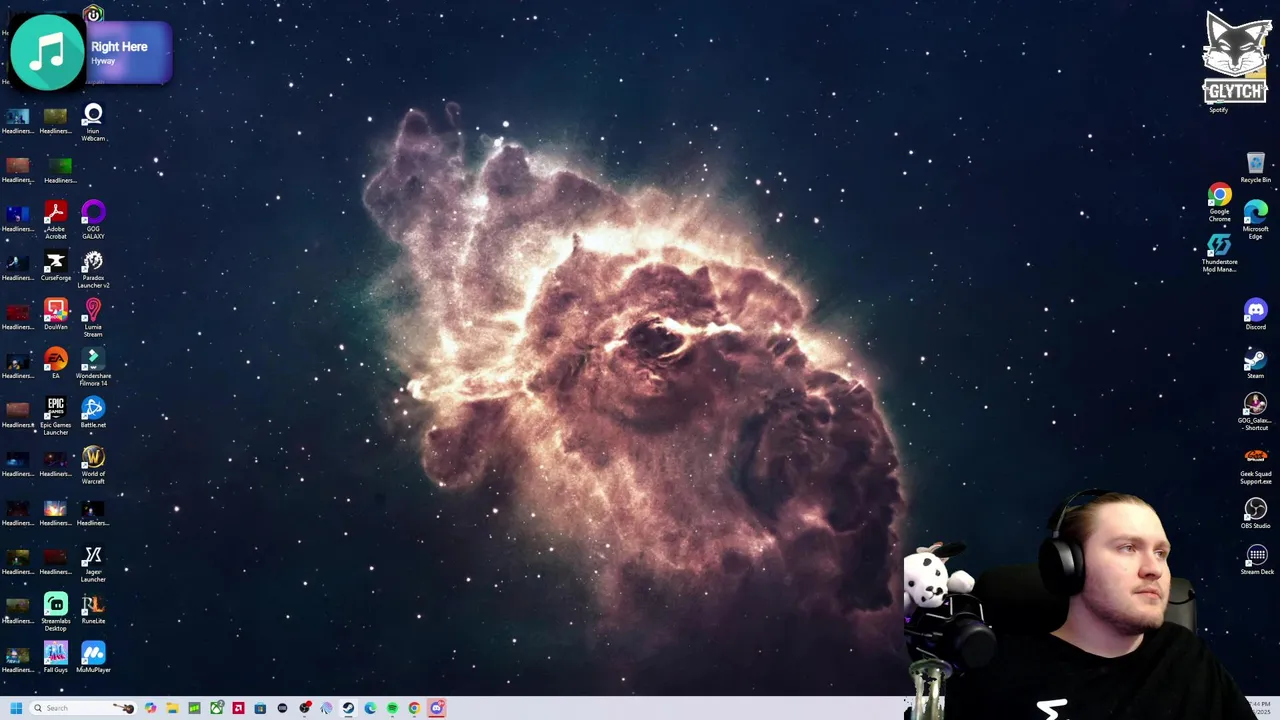Select the GOG_Galaxy Shortcut icon on right
This screenshot has width=1280, height=720.
(1255, 411)
